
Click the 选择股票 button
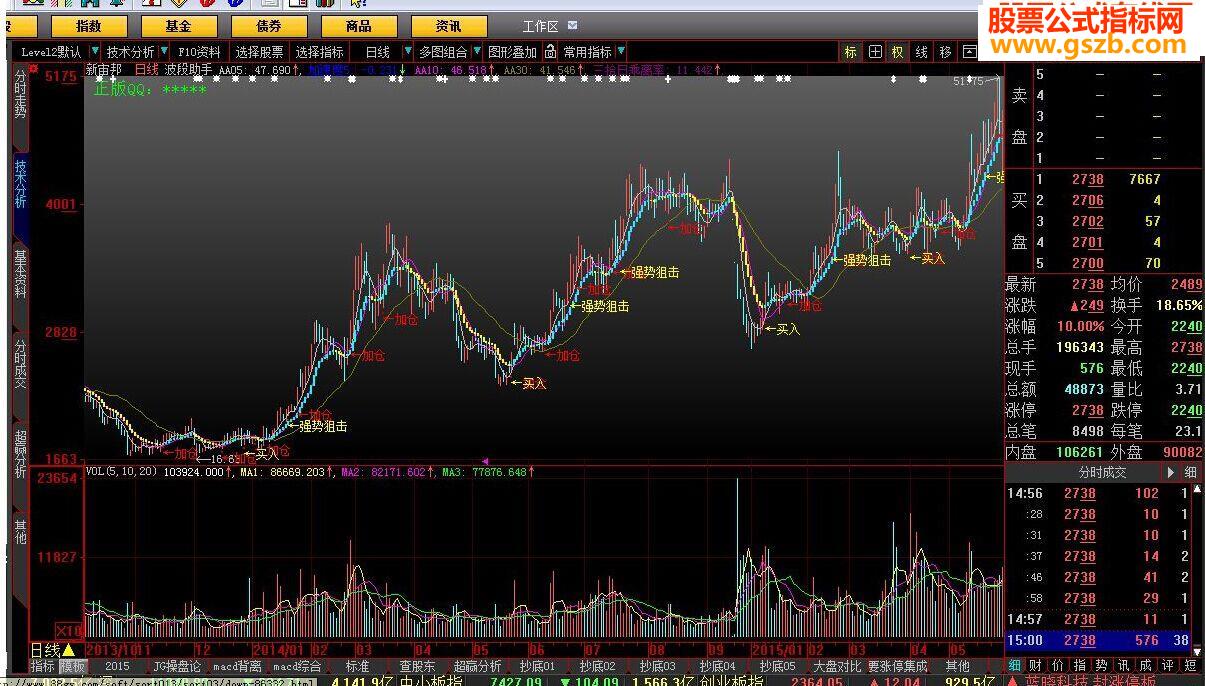(x=260, y=52)
